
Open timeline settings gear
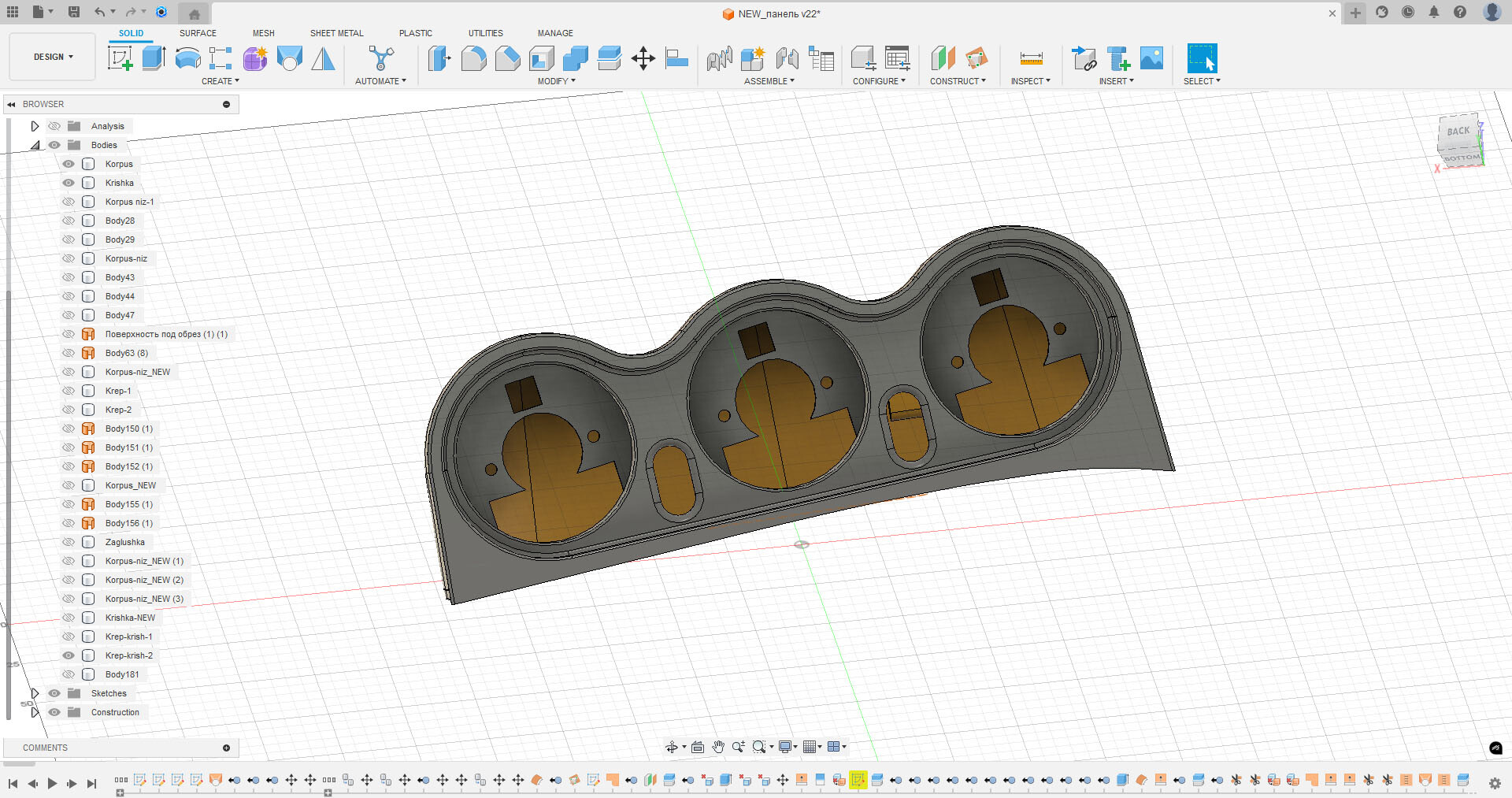(x=1495, y=783)
